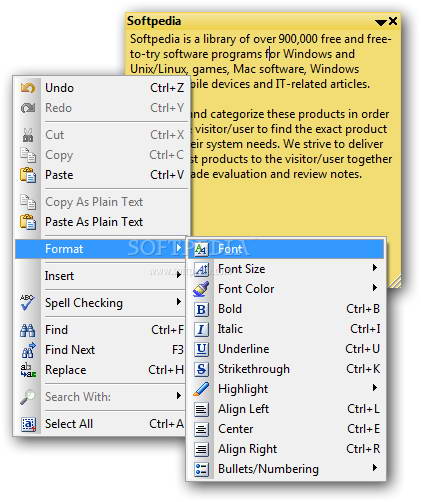Click the Search With magnifier icon
Viewport: 421px width, 502px height.
tap(28, 397)
